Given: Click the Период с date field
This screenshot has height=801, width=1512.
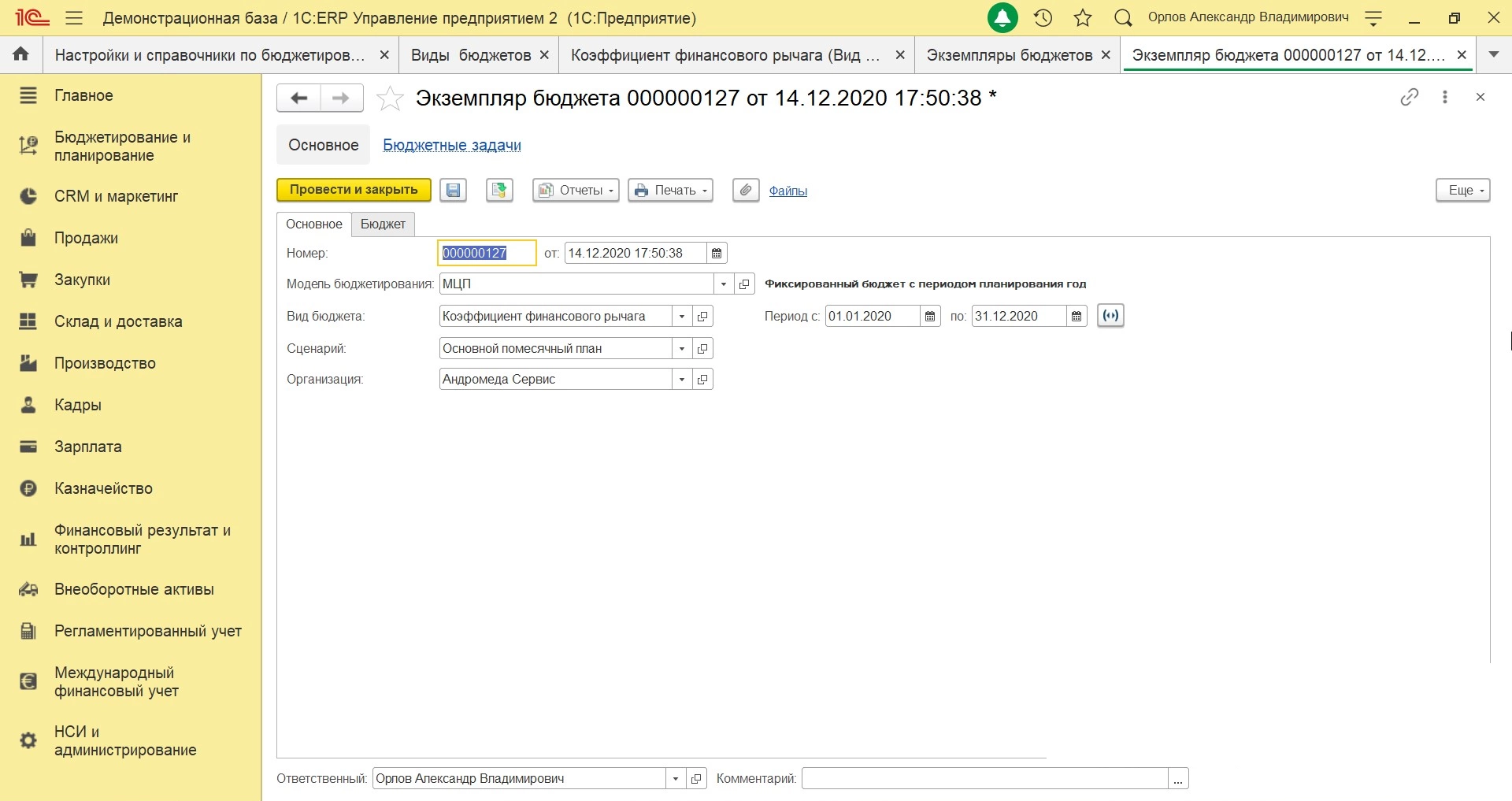Looking at the screenshot, I should [x=873, y=316].
